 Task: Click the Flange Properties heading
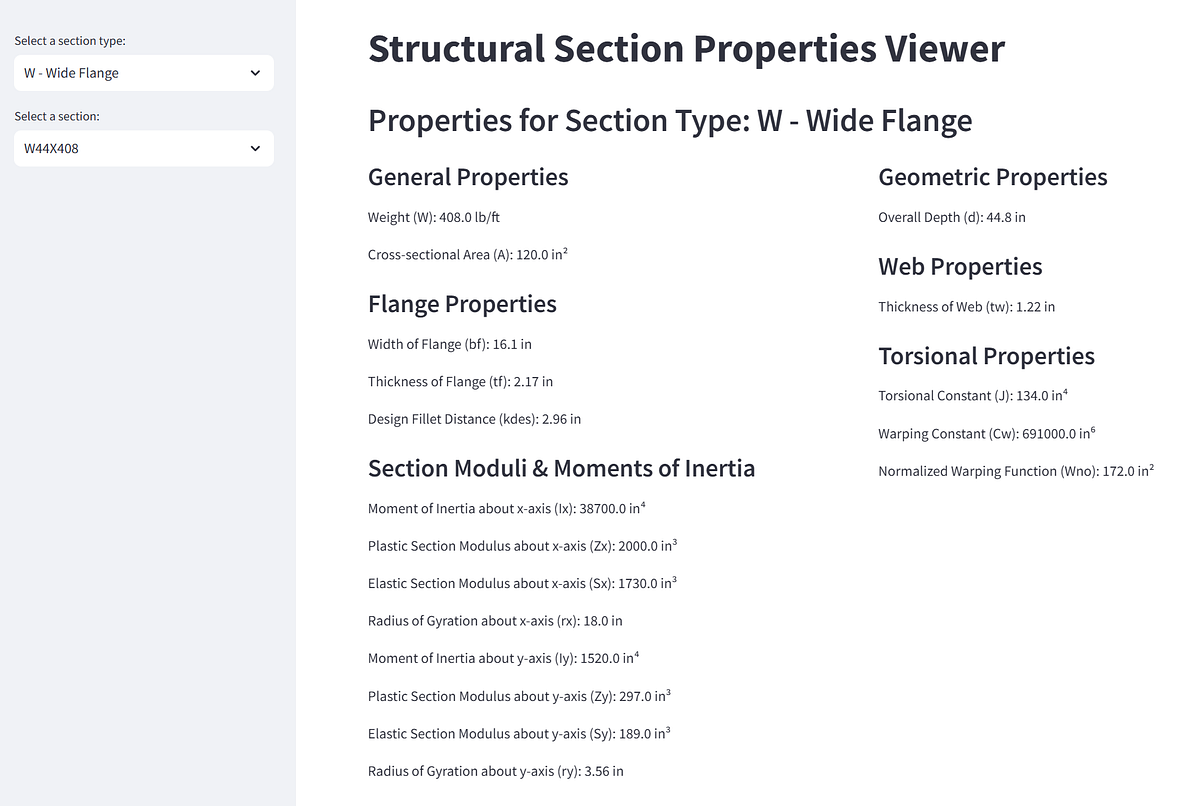(462, 304)
